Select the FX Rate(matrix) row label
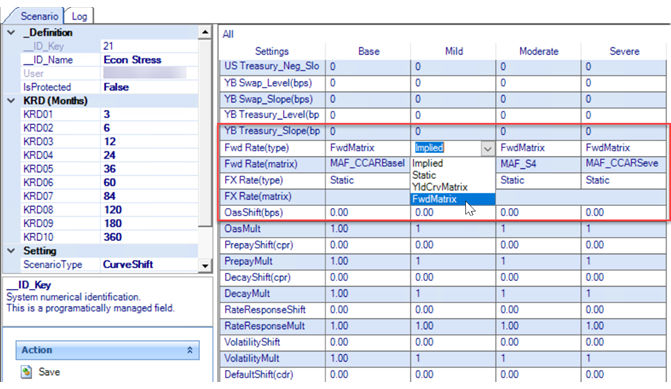This screenshot has height=389, width=671. [x=258, y=196]
